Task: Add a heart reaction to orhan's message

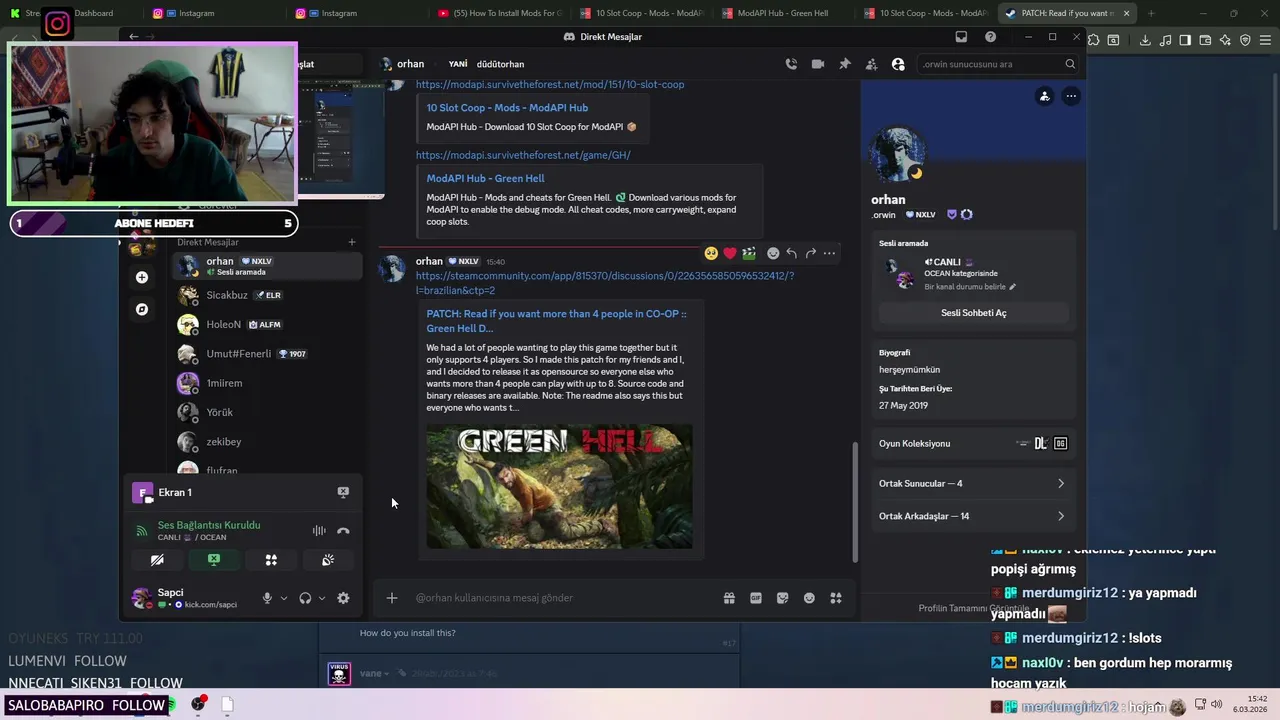Action: (x=730, y=253)
